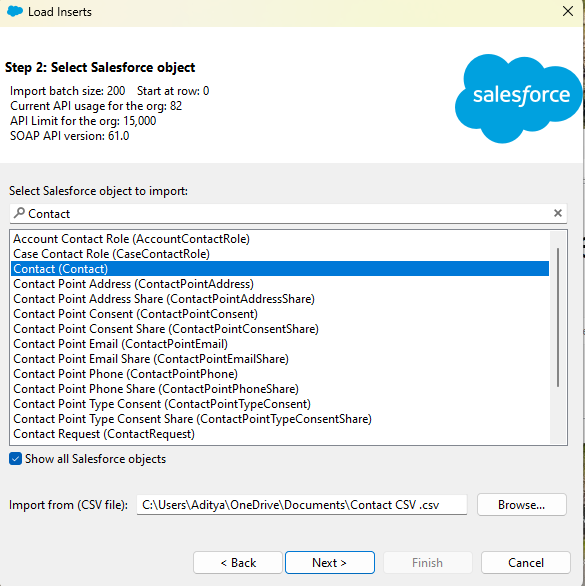This screenshot has height=586, width=585.
Task: Click the object list scrollbar
Action: tap(558, 317)
